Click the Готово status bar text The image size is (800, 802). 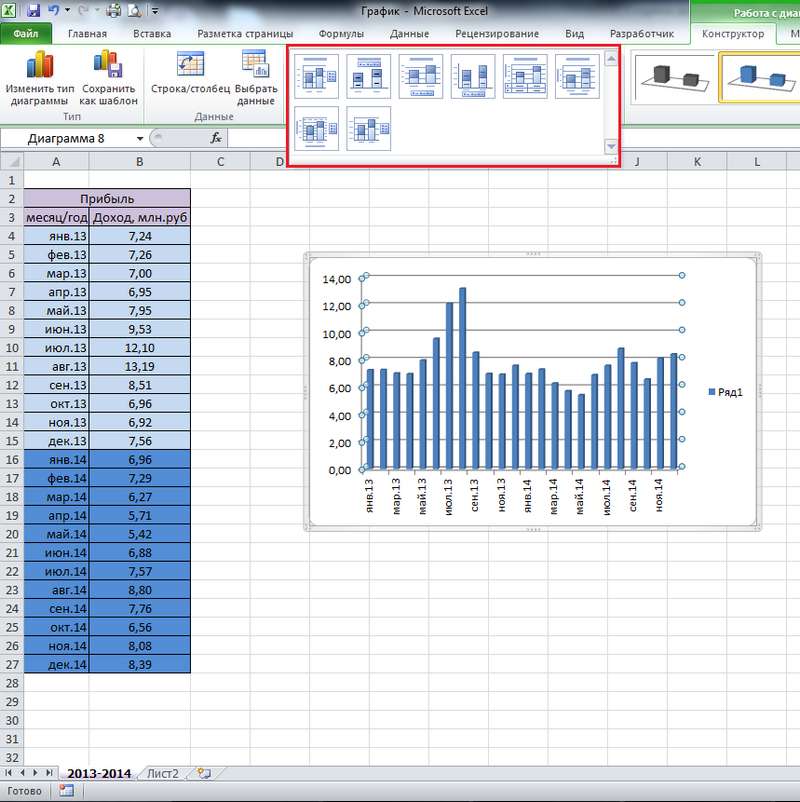click(x=25, y=791)
